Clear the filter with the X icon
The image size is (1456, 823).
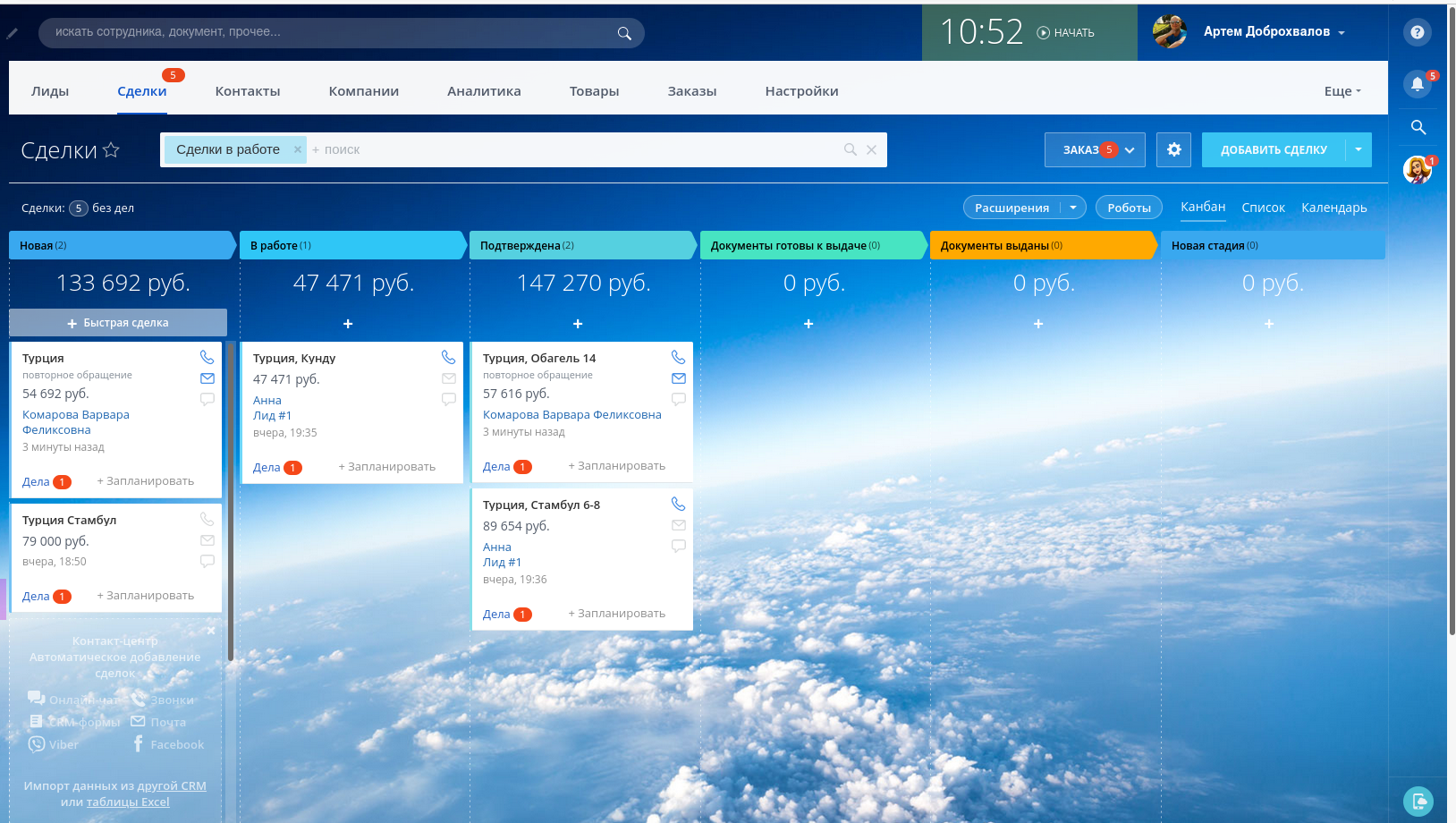871,149
